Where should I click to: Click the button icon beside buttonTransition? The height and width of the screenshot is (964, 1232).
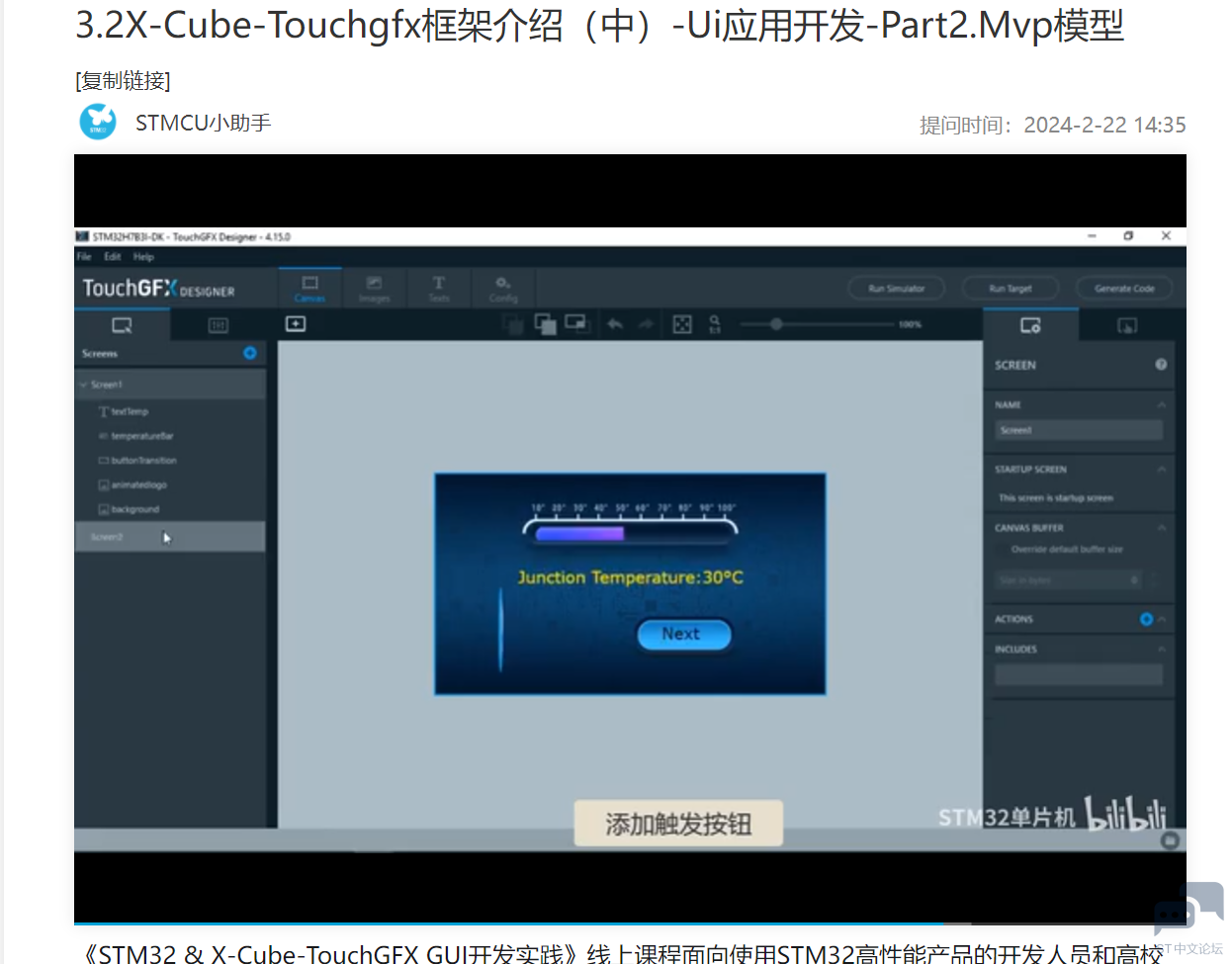103,461
